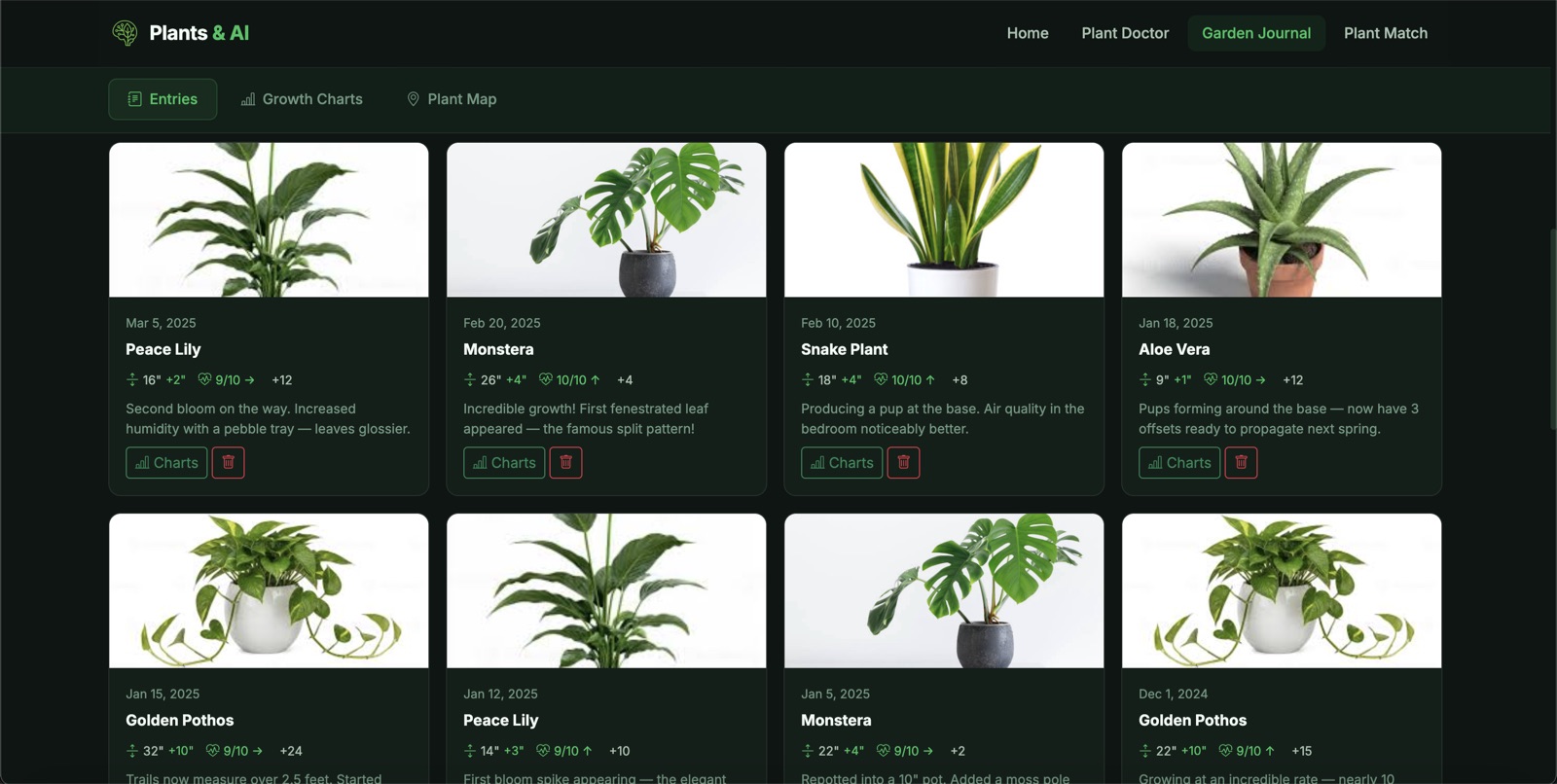Open Plant Match page
This screenshot has width=1557, height=784.
click(1386, 33)
